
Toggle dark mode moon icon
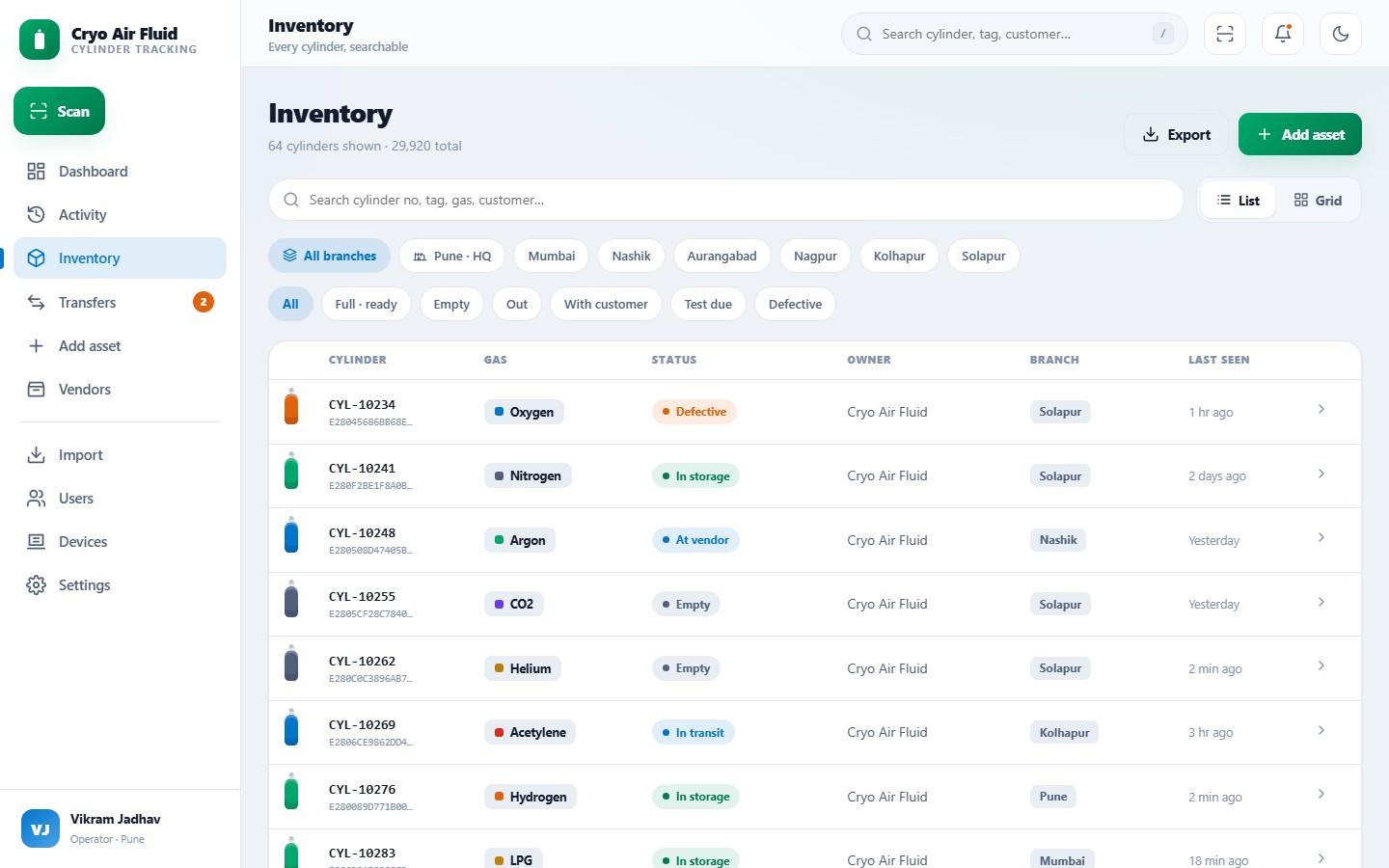point(1341,34)
